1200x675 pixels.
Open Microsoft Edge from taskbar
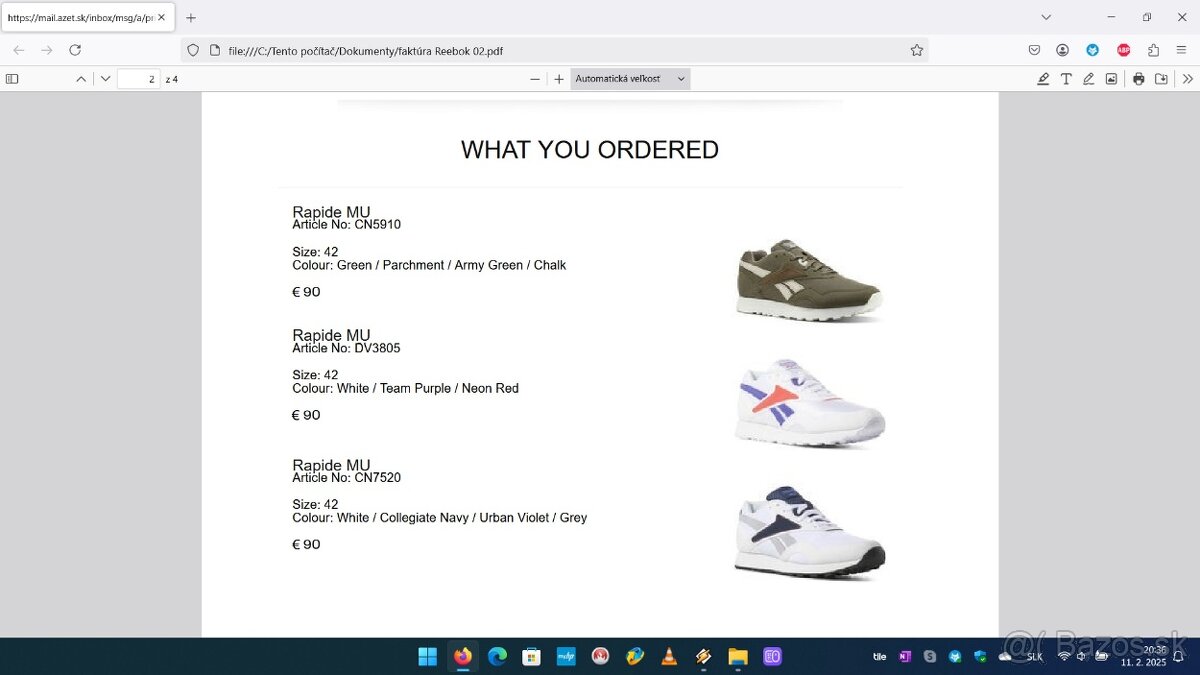click(x=497, y=656)
